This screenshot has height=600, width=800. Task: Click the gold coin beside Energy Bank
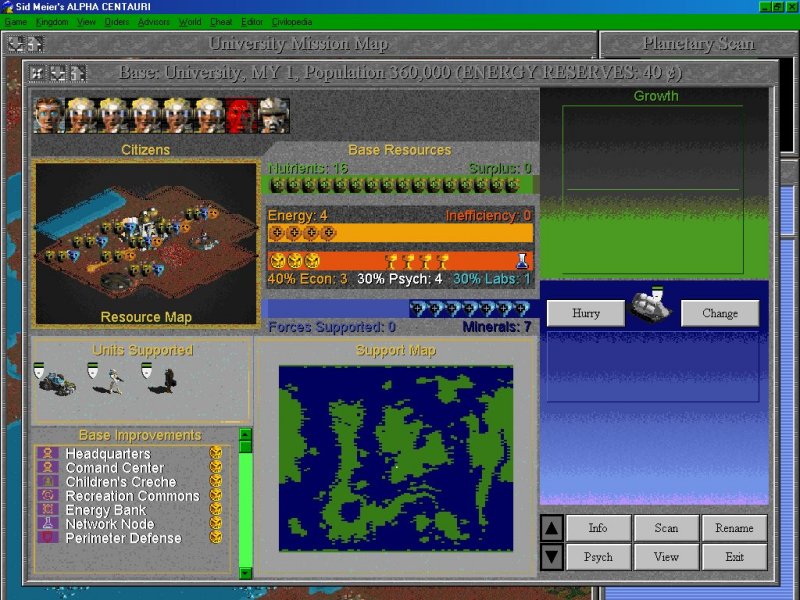pyautogui.click(x=216, y=509)
